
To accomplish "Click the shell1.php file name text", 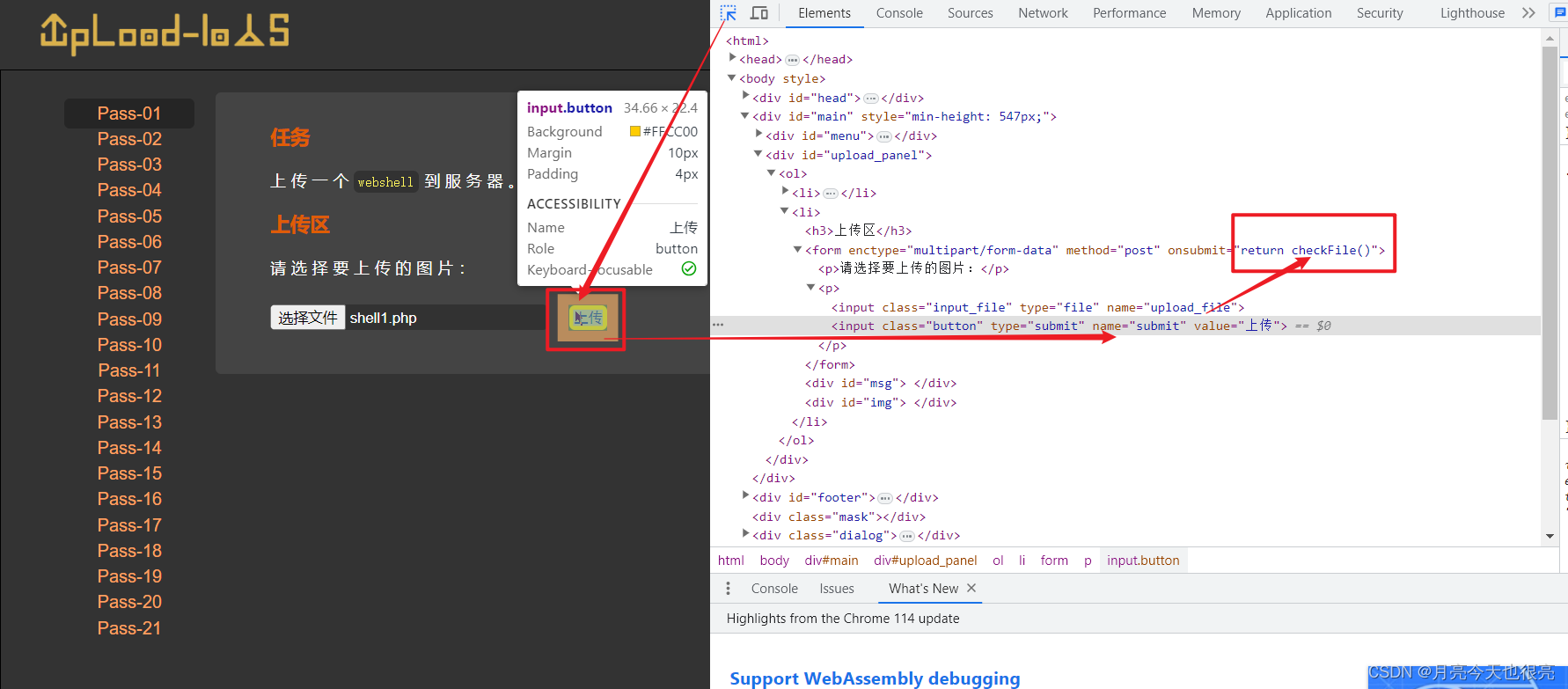I will [x=383, y=318].
